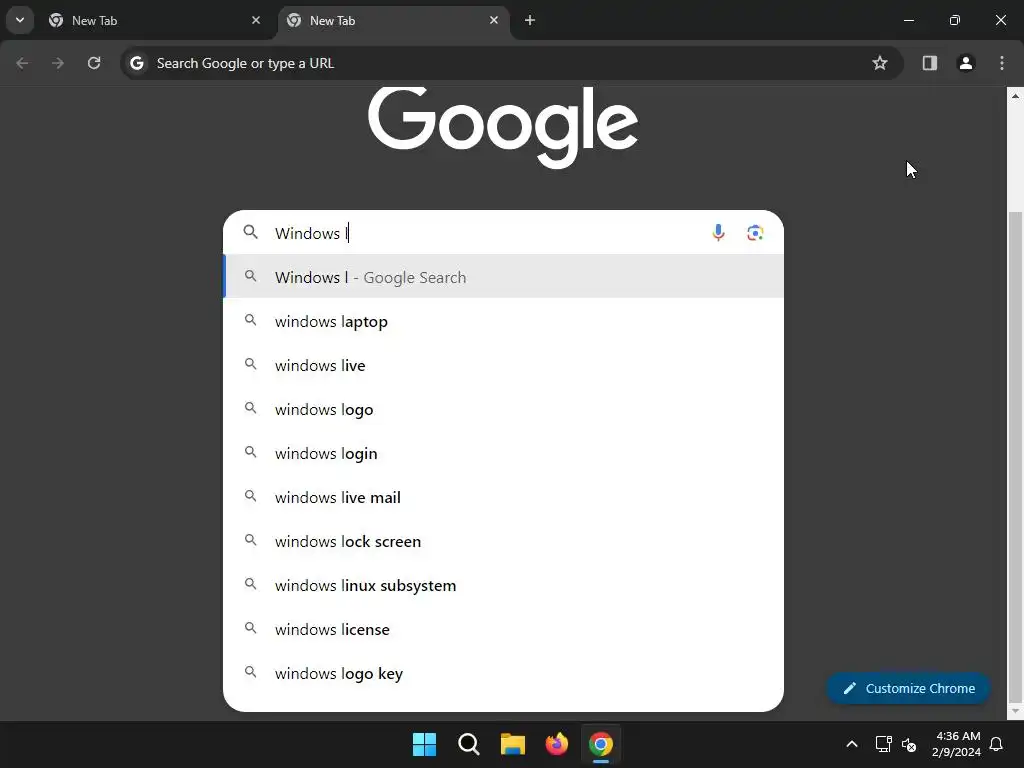Open the profile avatar menu
1024x768 pixels.
[965, 63]
